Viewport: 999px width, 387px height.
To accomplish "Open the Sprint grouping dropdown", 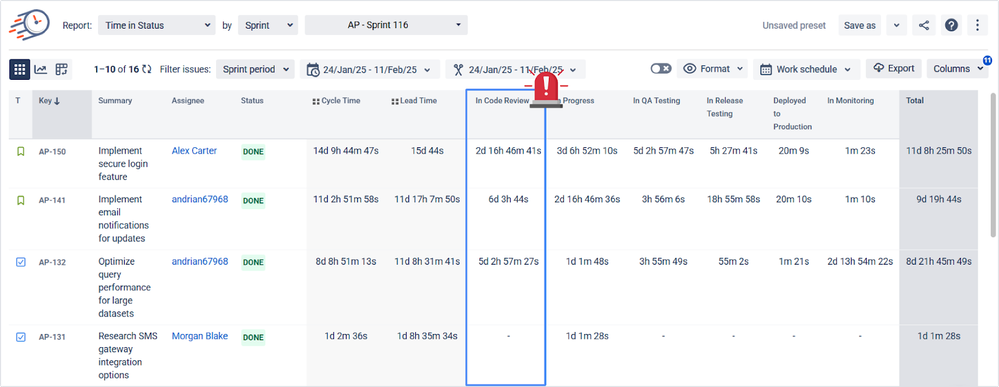I will (x=268, y=26).
